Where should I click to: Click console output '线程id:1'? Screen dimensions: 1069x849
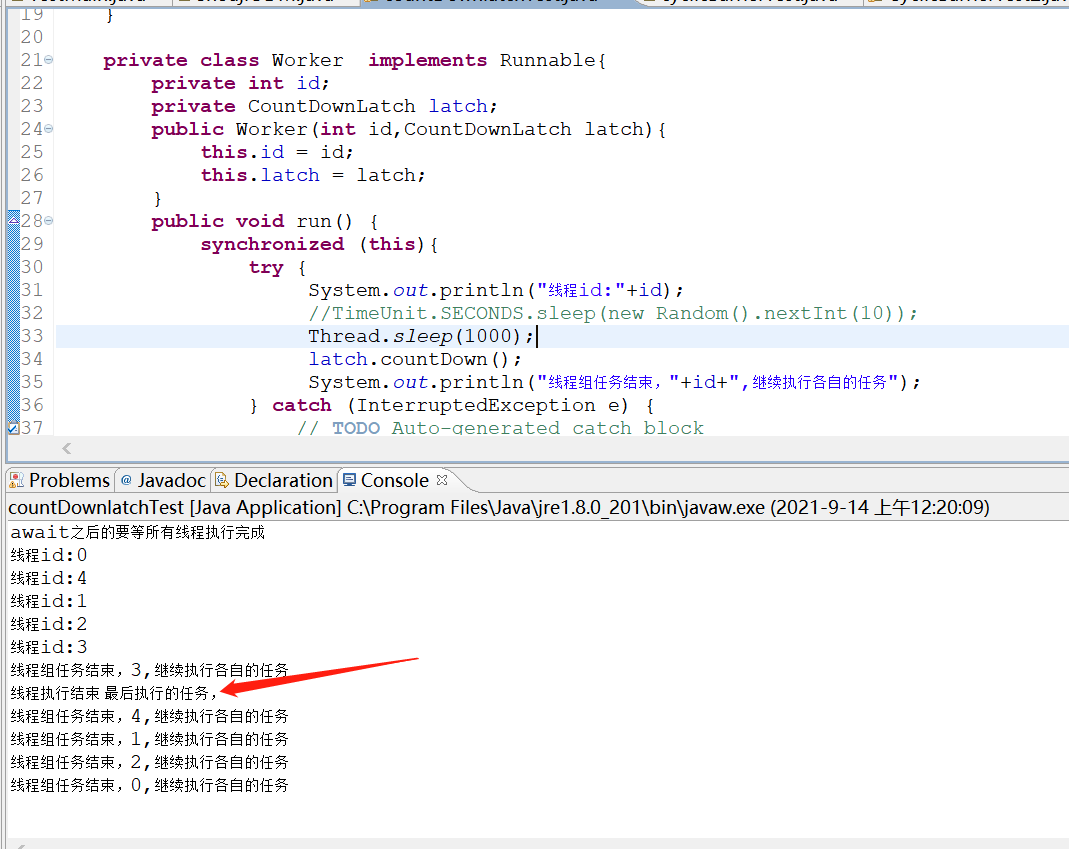pos(48,601)
